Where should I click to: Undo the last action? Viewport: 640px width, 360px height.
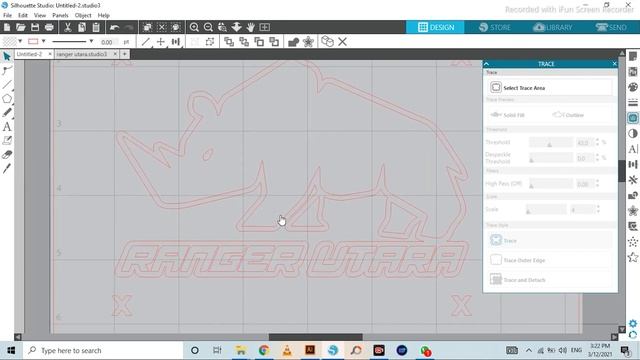tap(115, 27)
